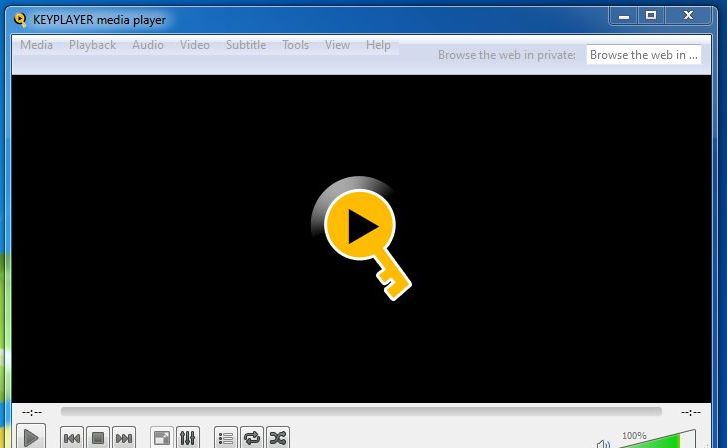
Task: Toggle fullscreen video mode icon
Action: click(x=162, y=438)
